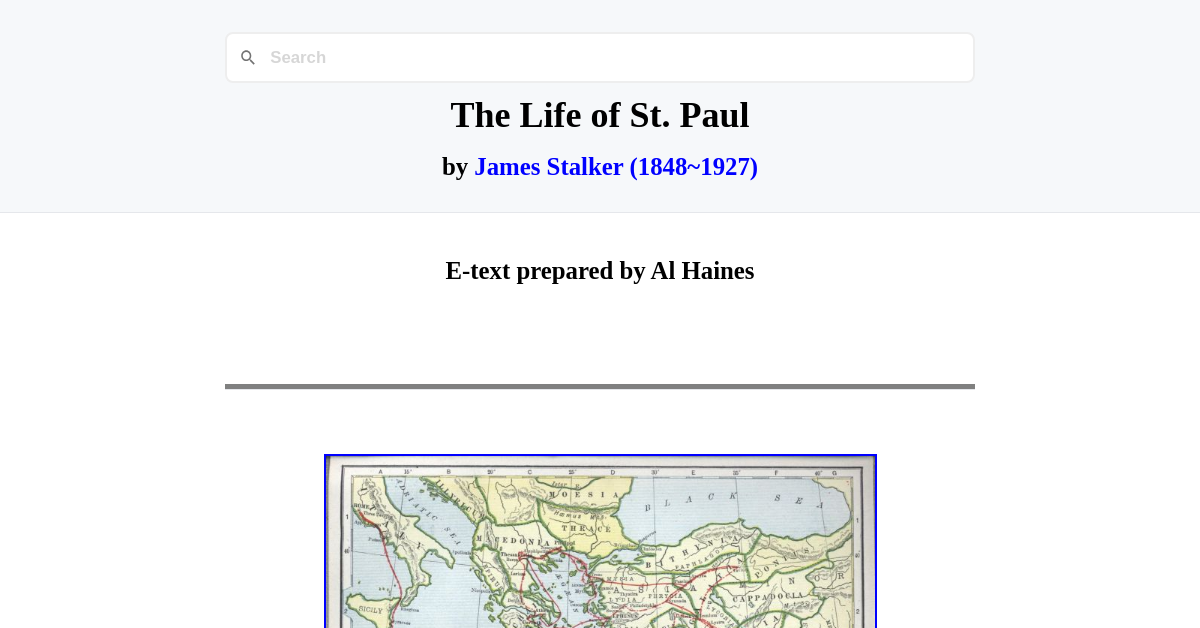Click ILLYRICUM on the map
This screenshot has height=628, width=1200.
pyautogui.click(x=458, y=499)
